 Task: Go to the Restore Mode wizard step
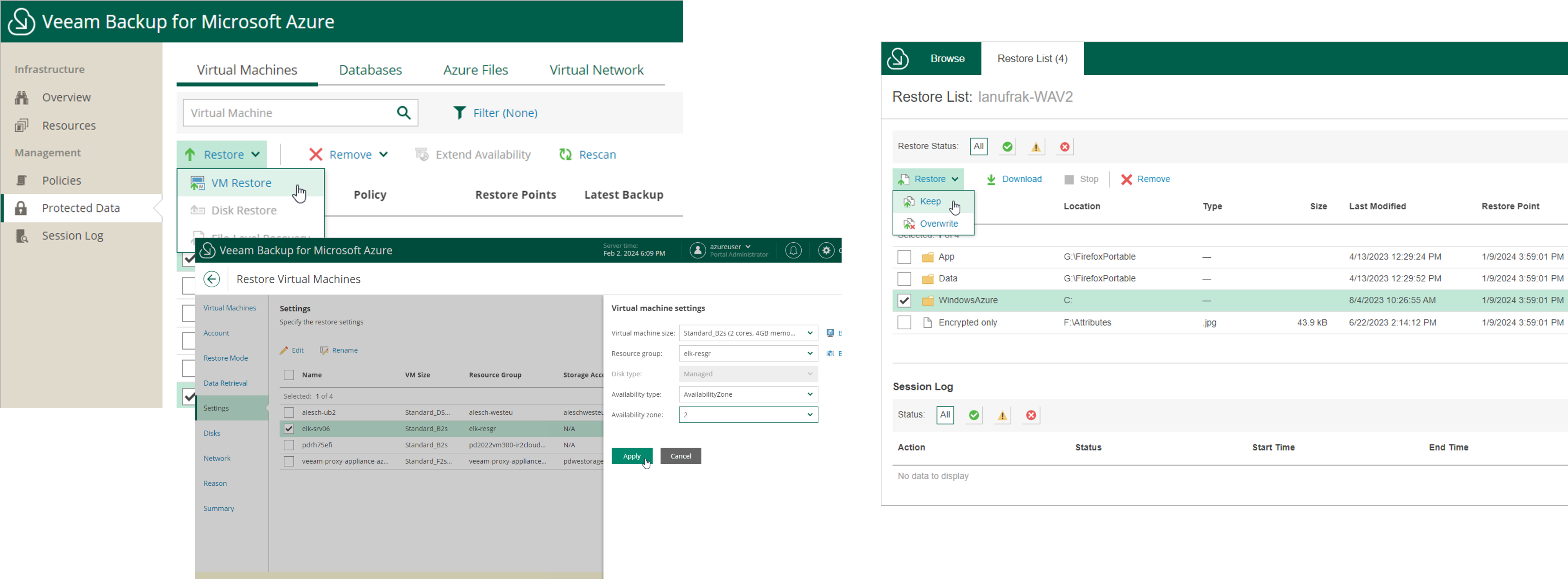point(225,358)
